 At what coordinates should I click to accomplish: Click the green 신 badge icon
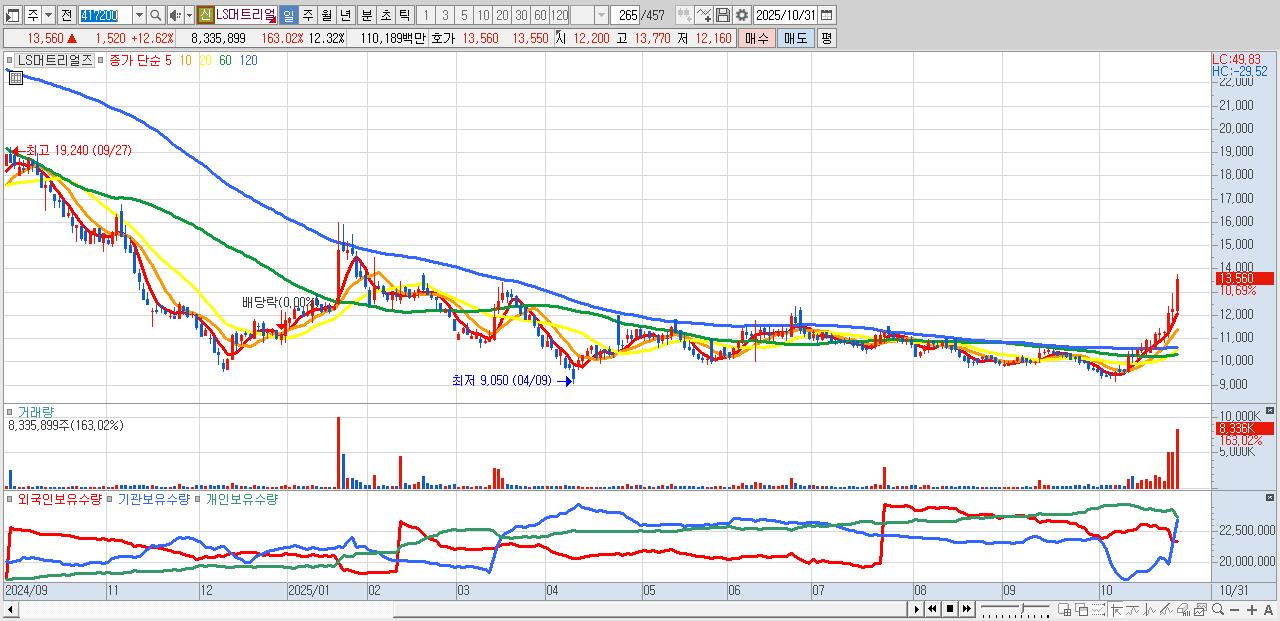(x=205, y=15)
